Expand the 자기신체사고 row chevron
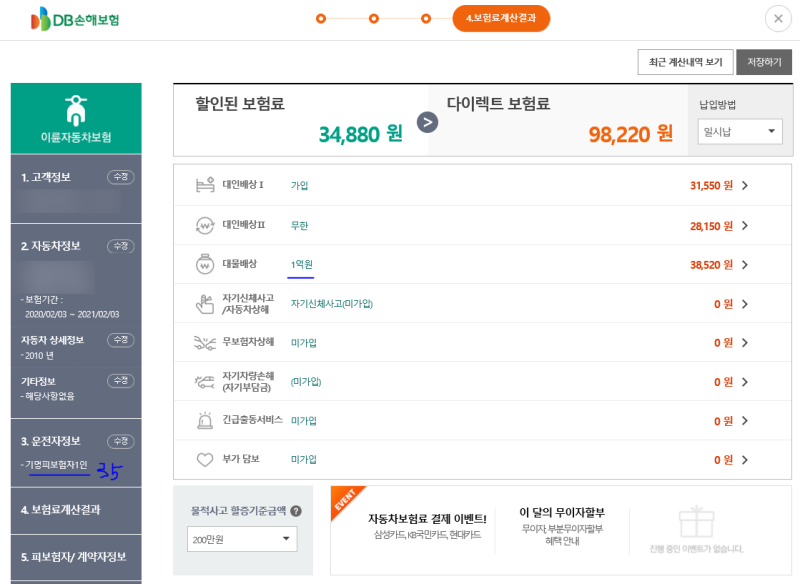The width and height of the screenshot is (800, 584). pos(745,304)
